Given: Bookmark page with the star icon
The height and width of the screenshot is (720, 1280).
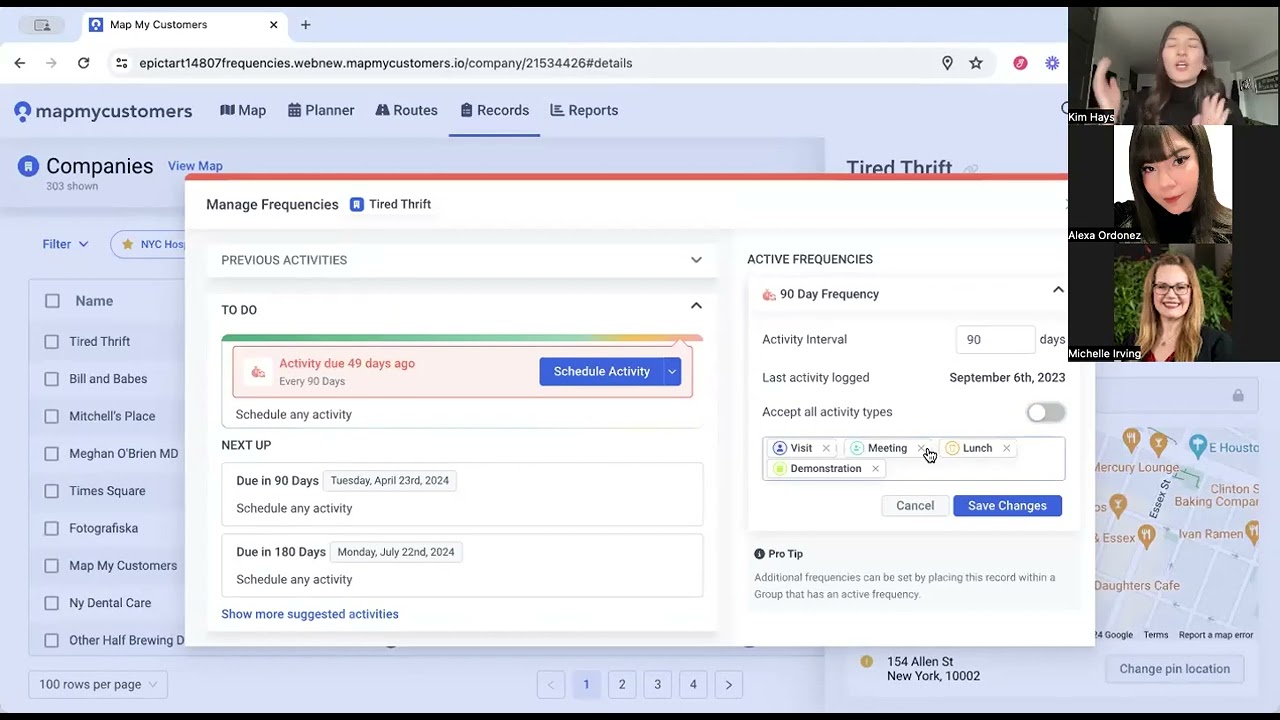Looking at the screenshot, I should point(976,63).
